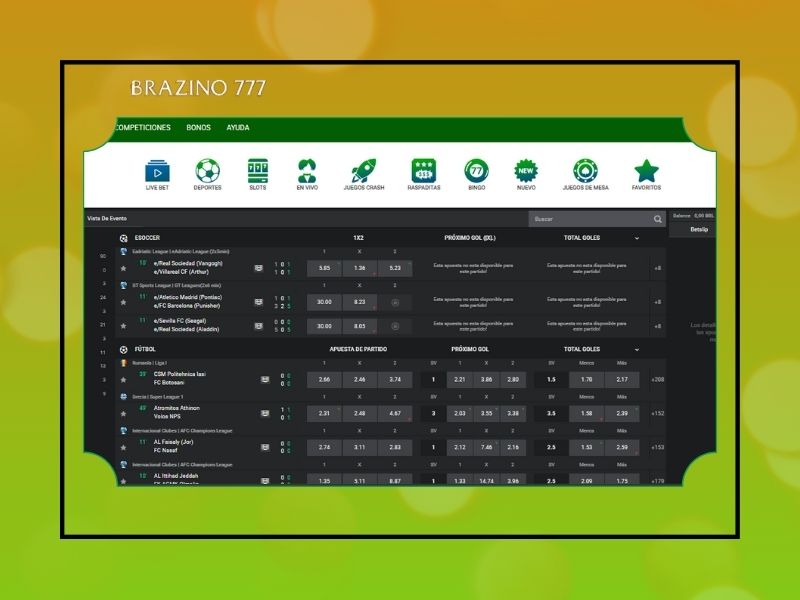800x600 pixels.
Task: Open the Juegos de Mesa chip icon
Action: (585, 171)
